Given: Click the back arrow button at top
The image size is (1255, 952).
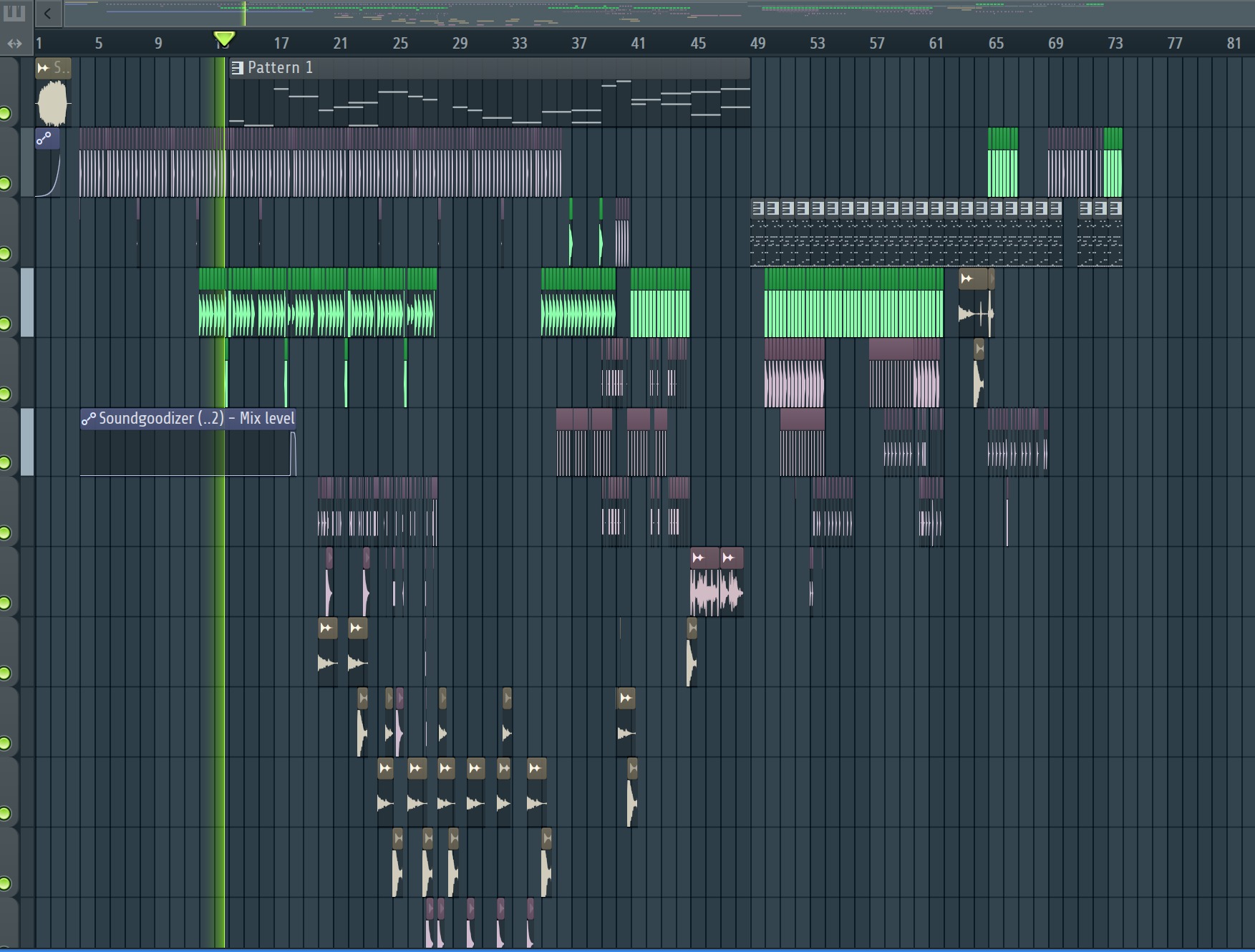Looking at the screenshot, I should click(x=47, y=13).
